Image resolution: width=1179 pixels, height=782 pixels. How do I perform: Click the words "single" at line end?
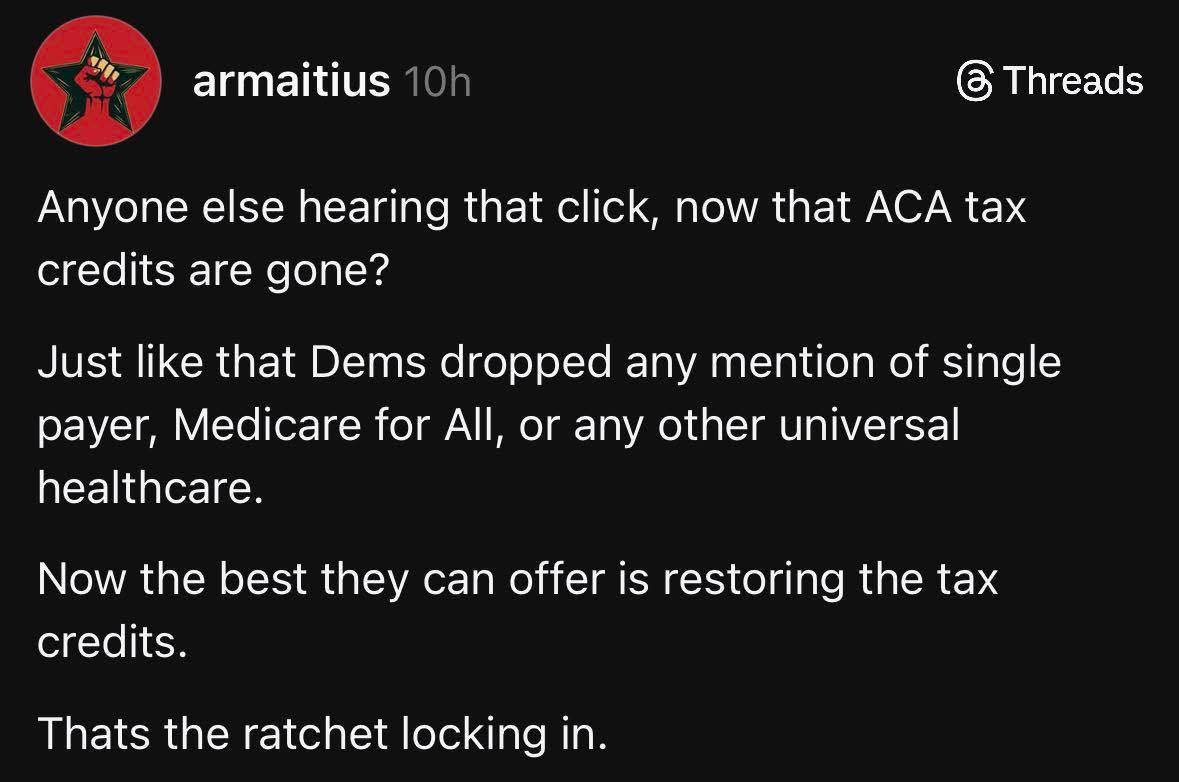1003,362
